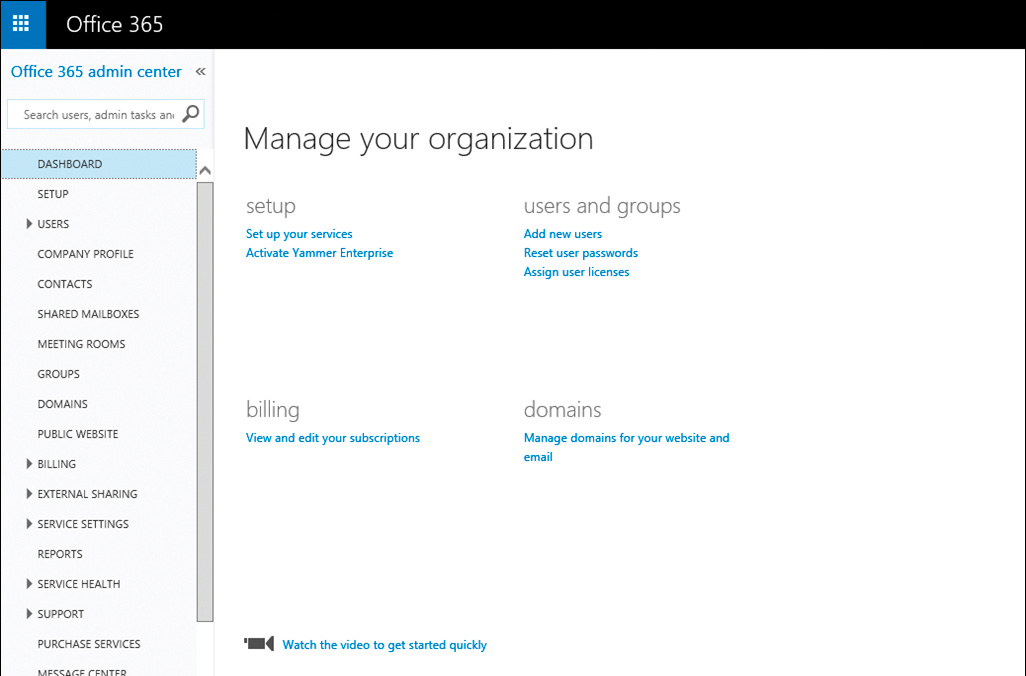Click the sidebar vertical scrollbar thumb
1026x676 pixels.
point(205,401)
